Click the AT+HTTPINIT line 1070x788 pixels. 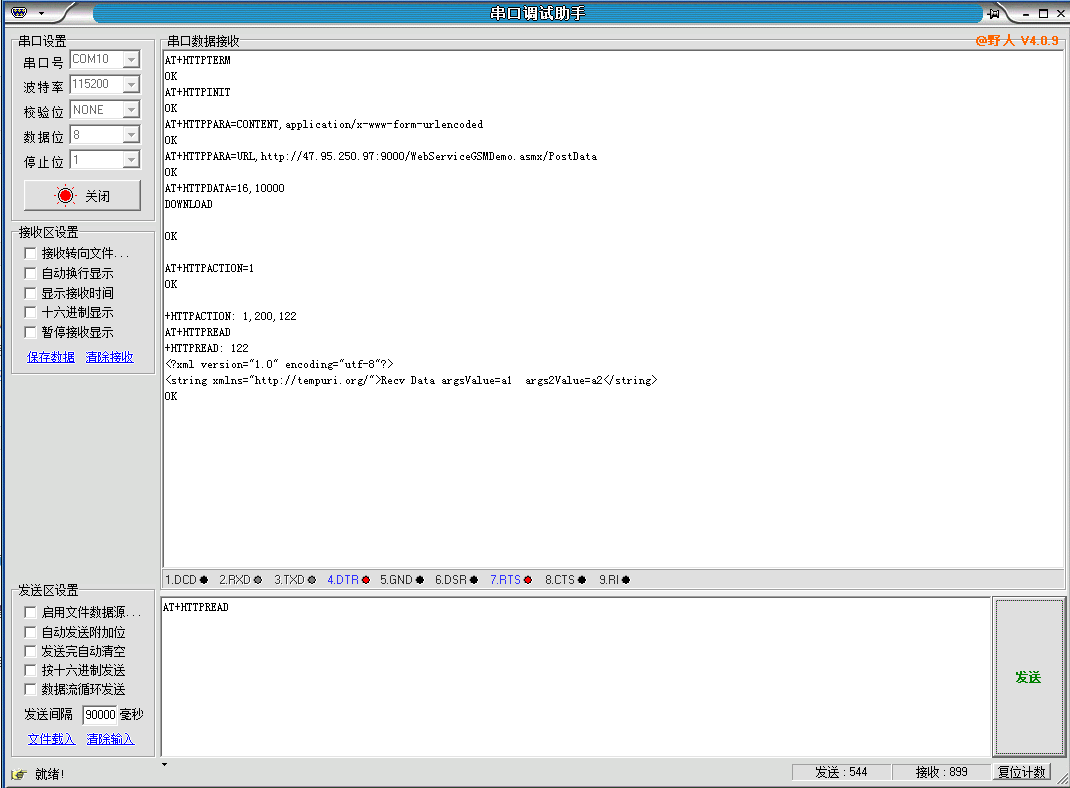pos(197,92)
